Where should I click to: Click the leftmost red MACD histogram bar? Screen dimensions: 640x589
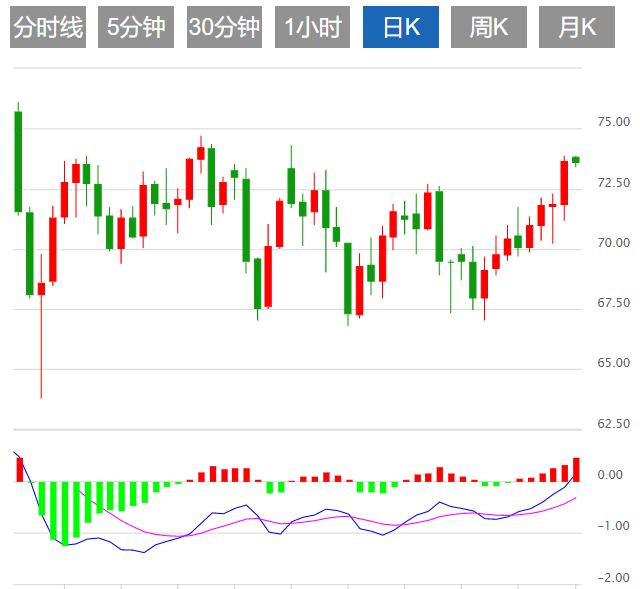point(18,470)
